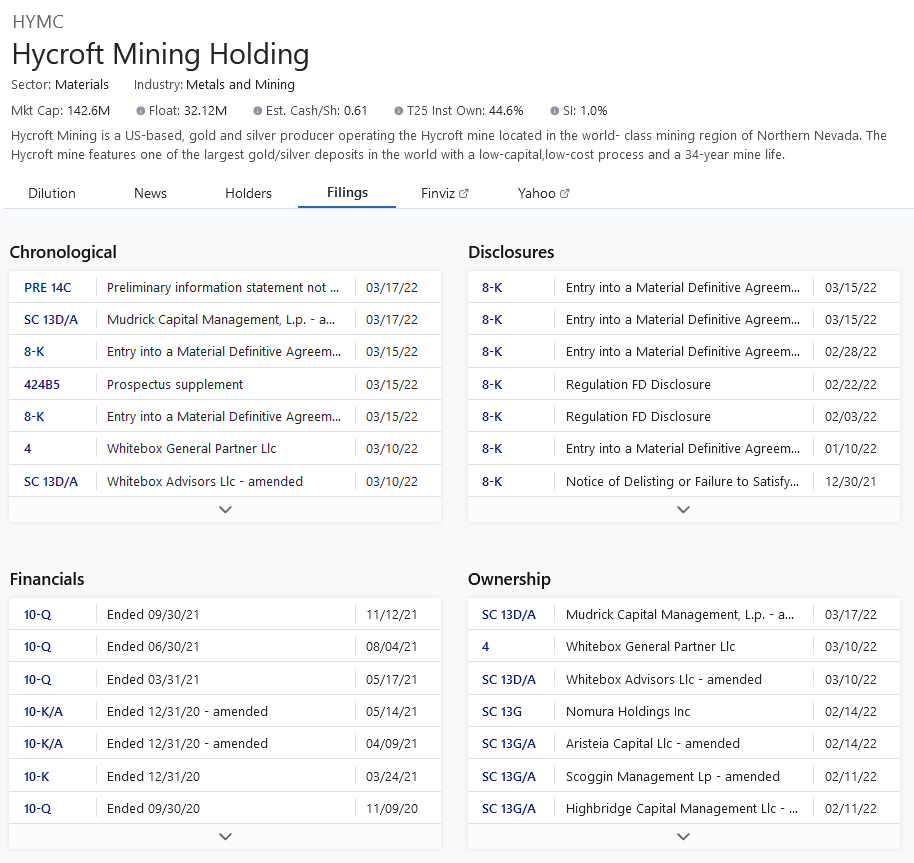Open the Finviz tab link
The width and height of the screenshot is (914, 863).
coord(445,193)
